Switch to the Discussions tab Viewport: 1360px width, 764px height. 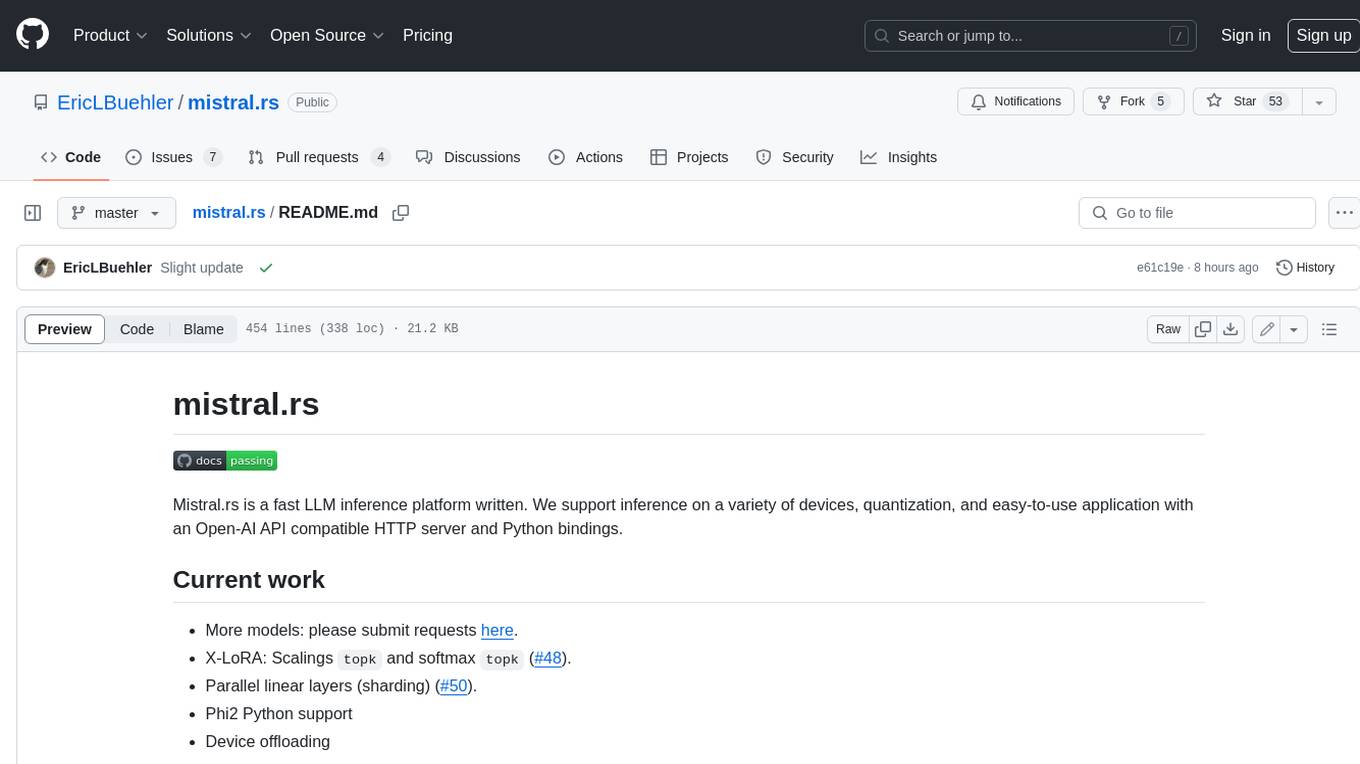pyautogui.click(x=468, y=157)
